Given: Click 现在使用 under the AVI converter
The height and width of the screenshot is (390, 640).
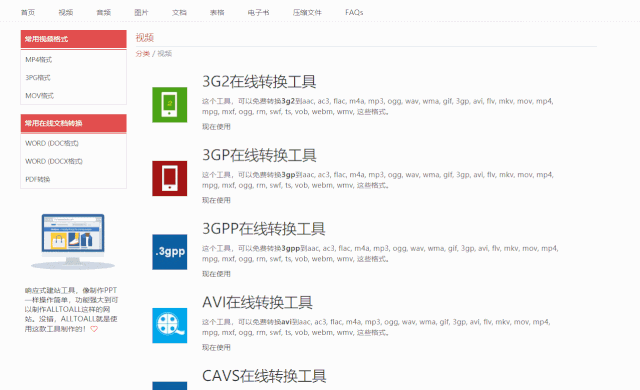Looking at the screenshot, I should click(x=216, y=347).
